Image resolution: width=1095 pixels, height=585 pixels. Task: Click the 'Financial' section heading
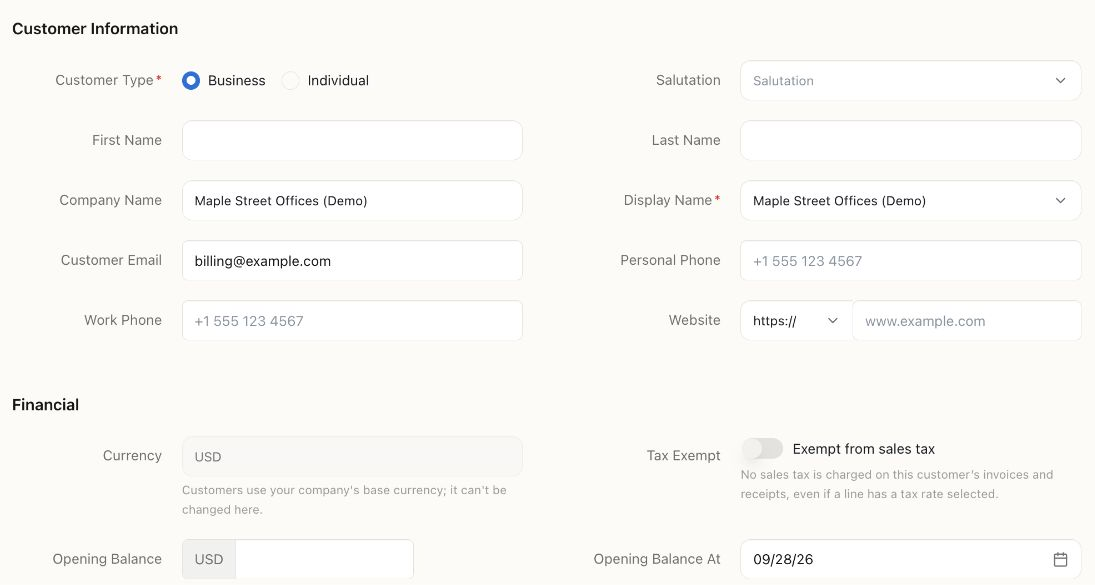45,405
